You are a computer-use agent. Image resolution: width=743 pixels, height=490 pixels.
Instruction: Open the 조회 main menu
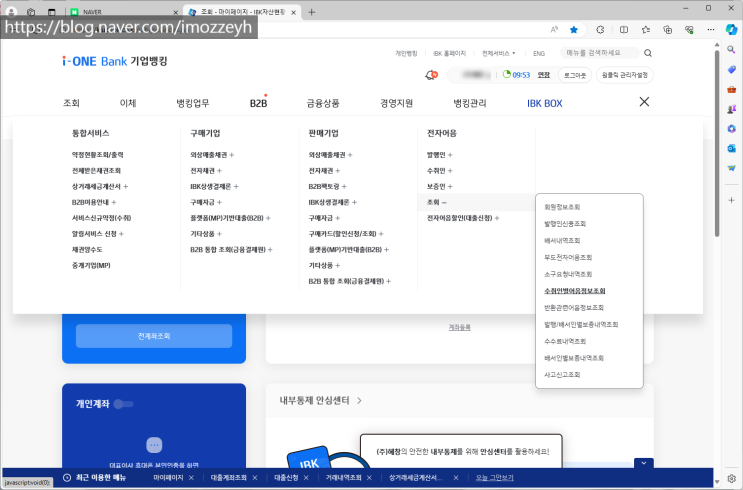click(71, 103)
